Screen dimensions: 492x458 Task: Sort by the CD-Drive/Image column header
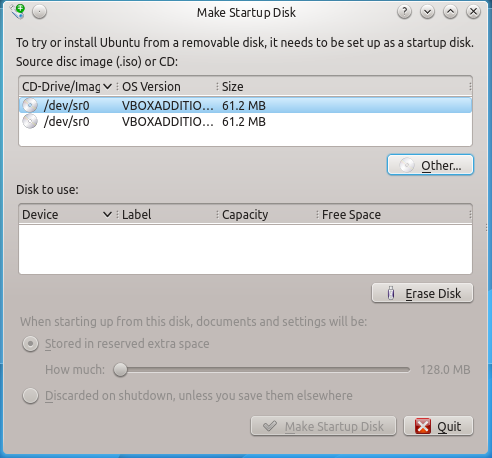coord(67,87)
